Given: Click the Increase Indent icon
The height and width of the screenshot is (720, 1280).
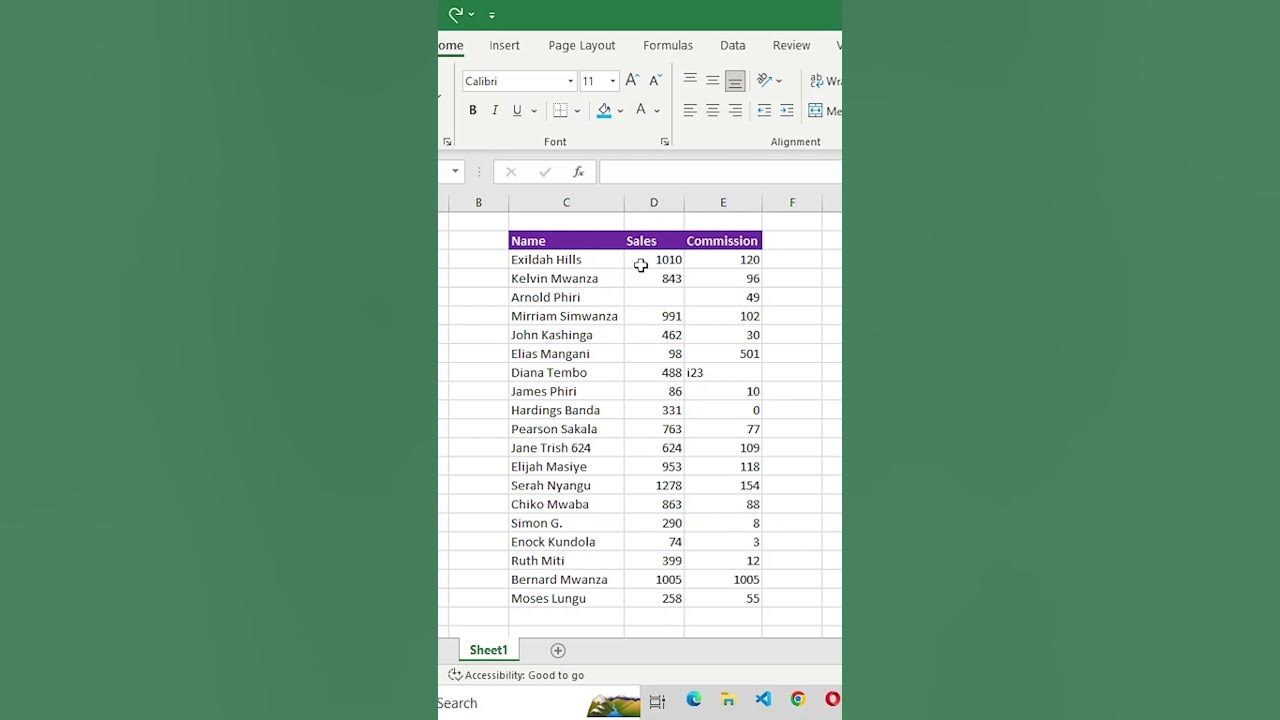Looking at the screenshot, I should (787, 111).
